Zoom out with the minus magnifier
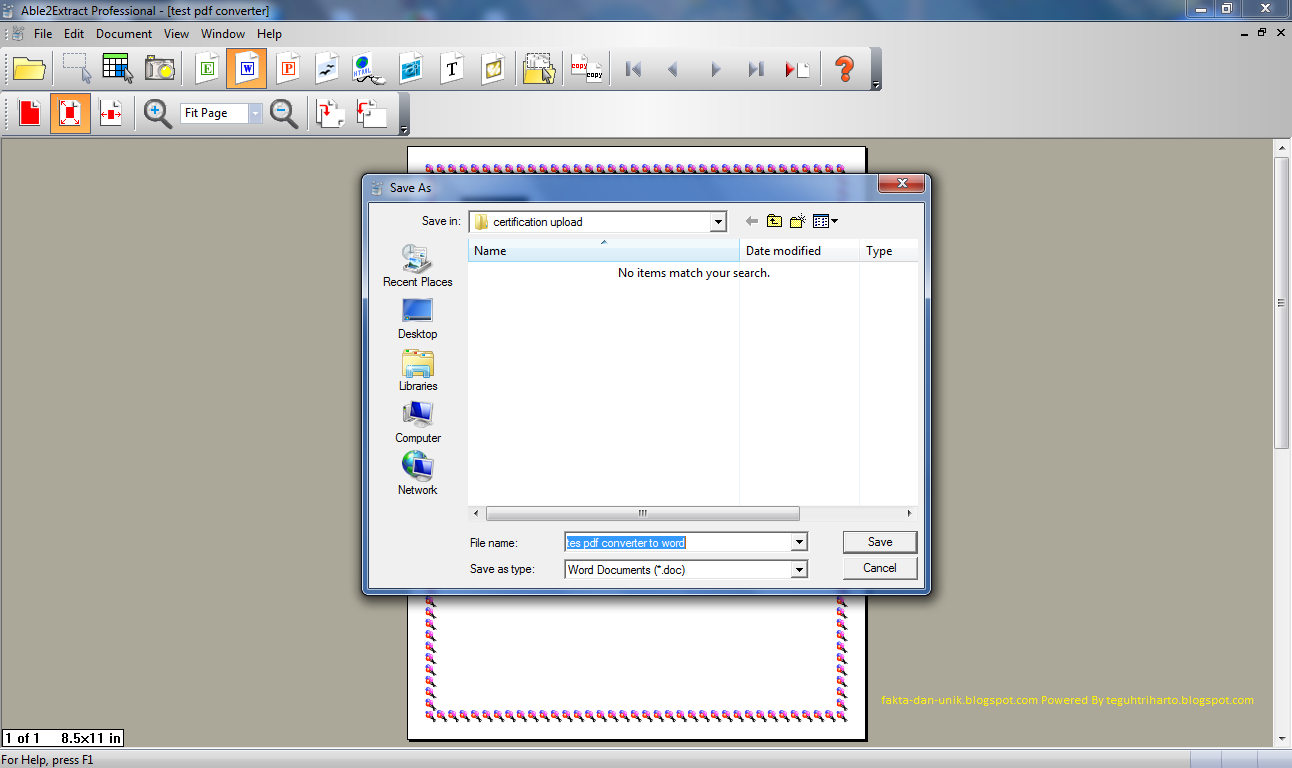The image size is (1292, 768). 284,113
